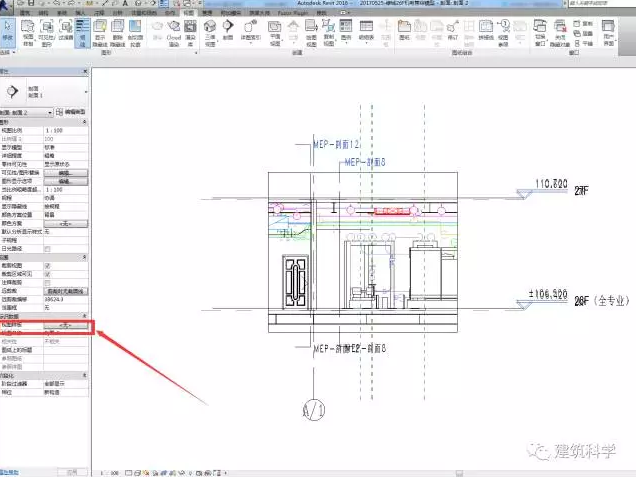Toggle Crop Region Visible (裁剪区域可见) checkbox

(48, 272)
